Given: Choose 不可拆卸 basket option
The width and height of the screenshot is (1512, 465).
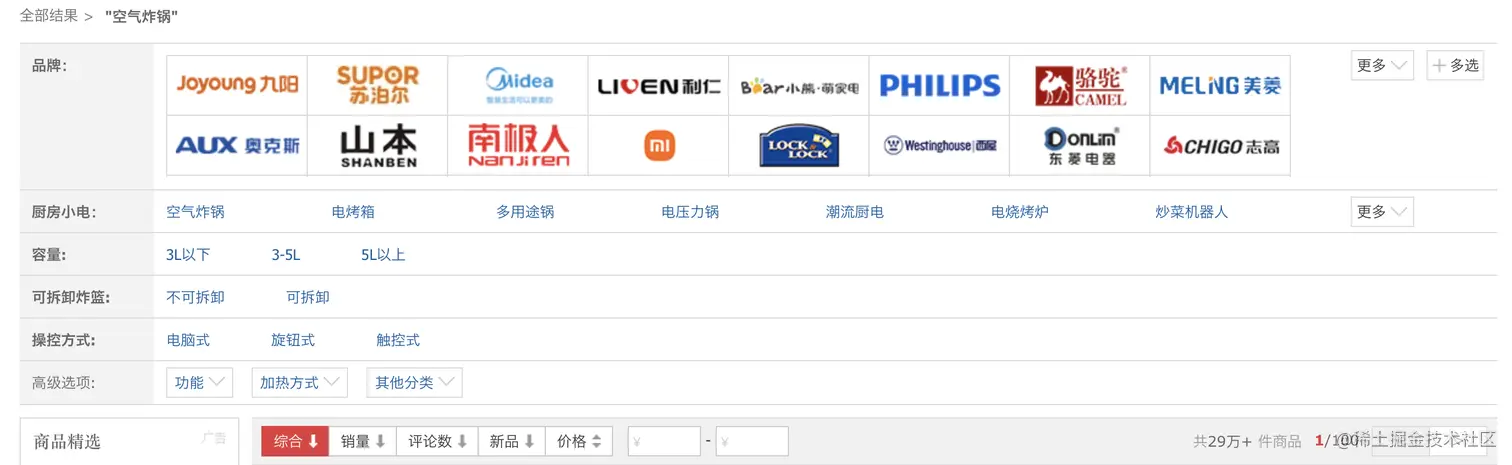Looking at the screenshot, I should (x=195, y=297).
